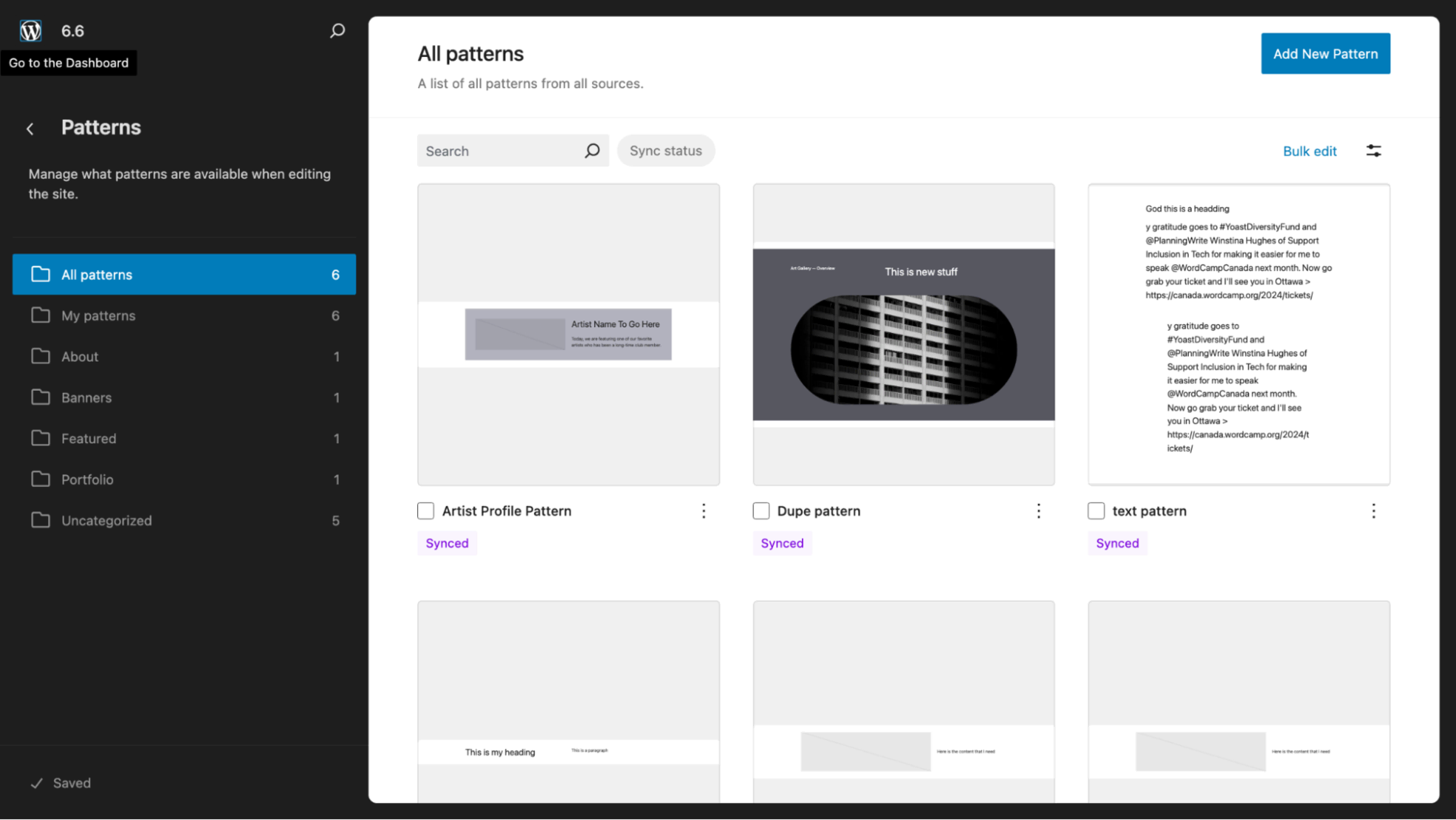Select the checkbox for Artist Profile Pattern
This screenshot has height=820, width=1456.
(x=425, y=510)
